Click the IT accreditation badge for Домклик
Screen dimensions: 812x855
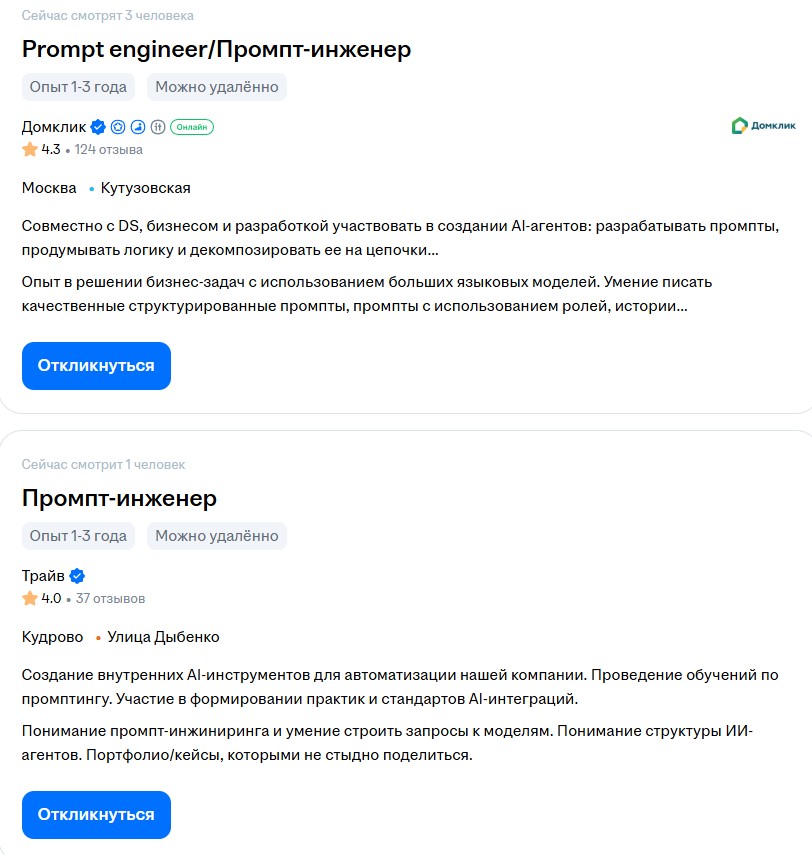click(x=157, y=127)
